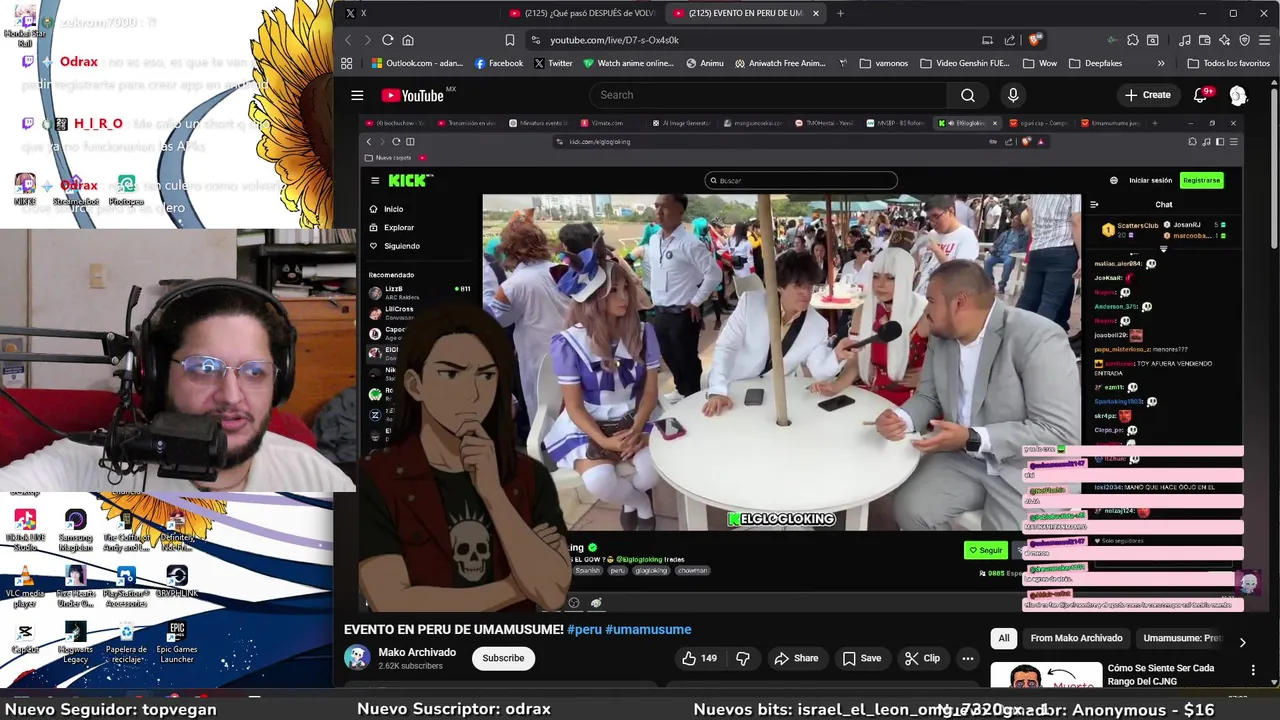Show hidden bookmarks with the chevron
The height and width of the screenshot is (720, 1280).
pyautogui.click(x=1161, y=63)
